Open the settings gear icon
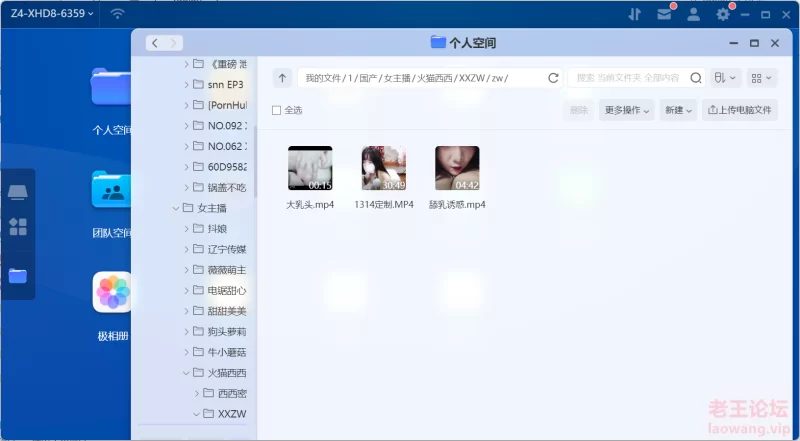 coord(723,14)
